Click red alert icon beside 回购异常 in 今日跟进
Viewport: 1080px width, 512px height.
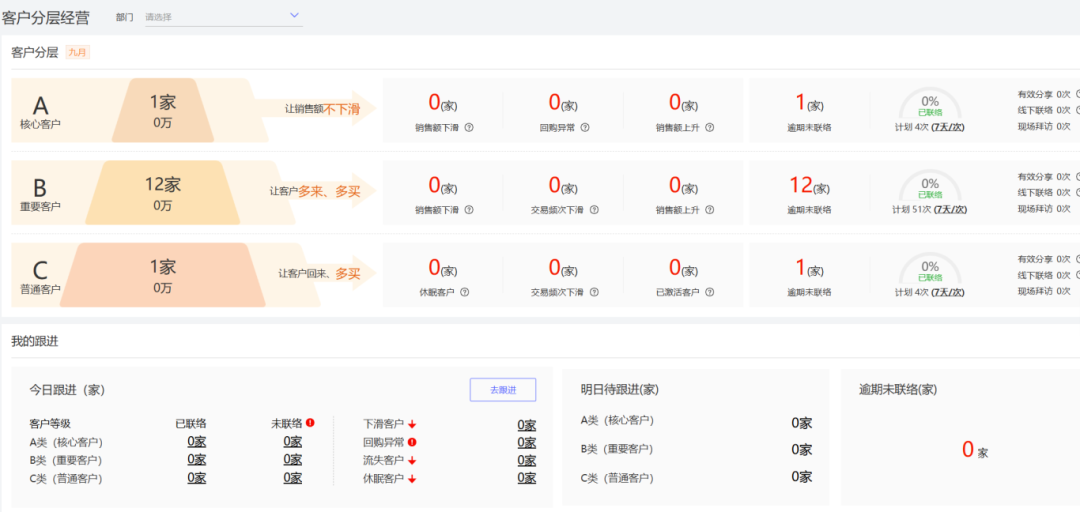point(411,442)
